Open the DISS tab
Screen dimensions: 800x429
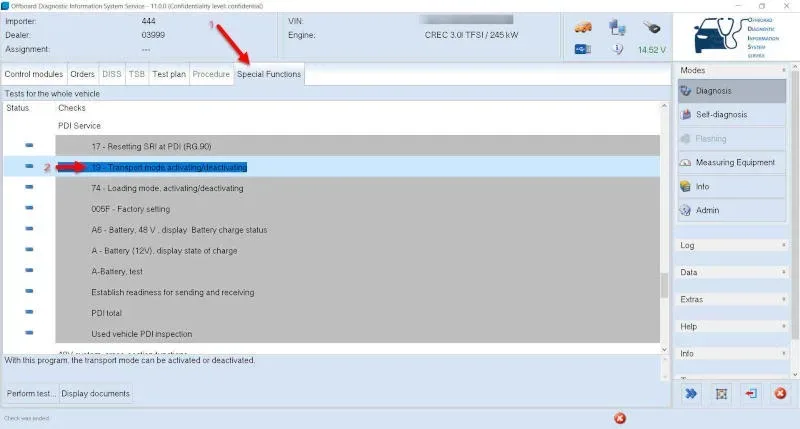[112, 74]
